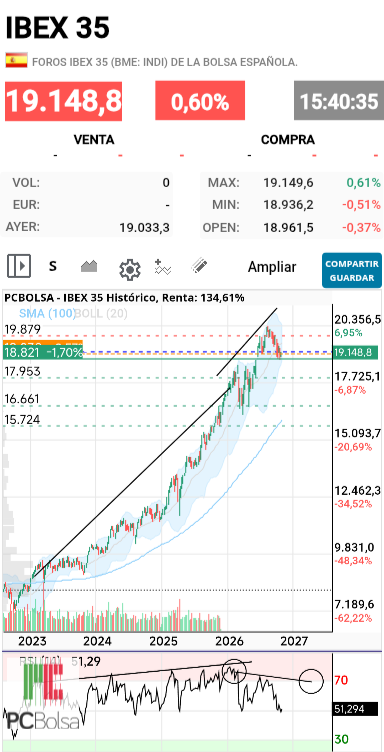Click the Ampliar button
The width and height of the screenshot is (384, 752).
pos(272,267)
